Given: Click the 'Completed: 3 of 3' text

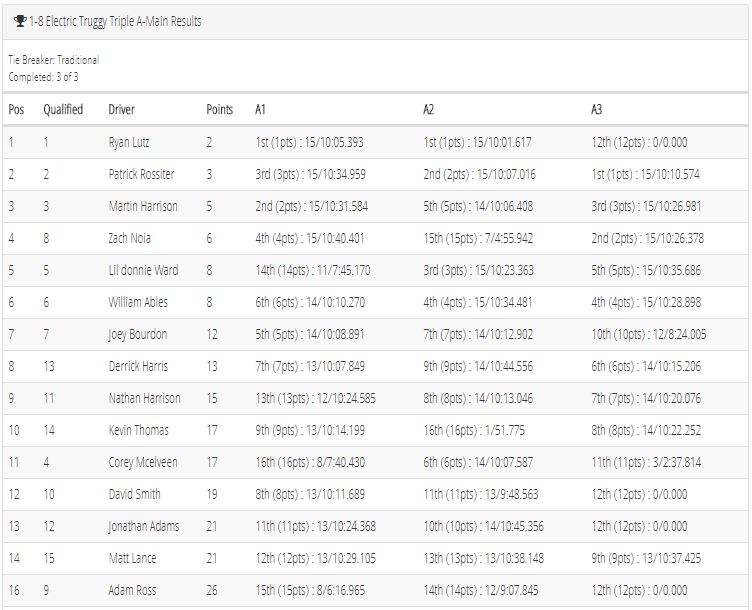Looking at the screenshot, I should [43, 77].
